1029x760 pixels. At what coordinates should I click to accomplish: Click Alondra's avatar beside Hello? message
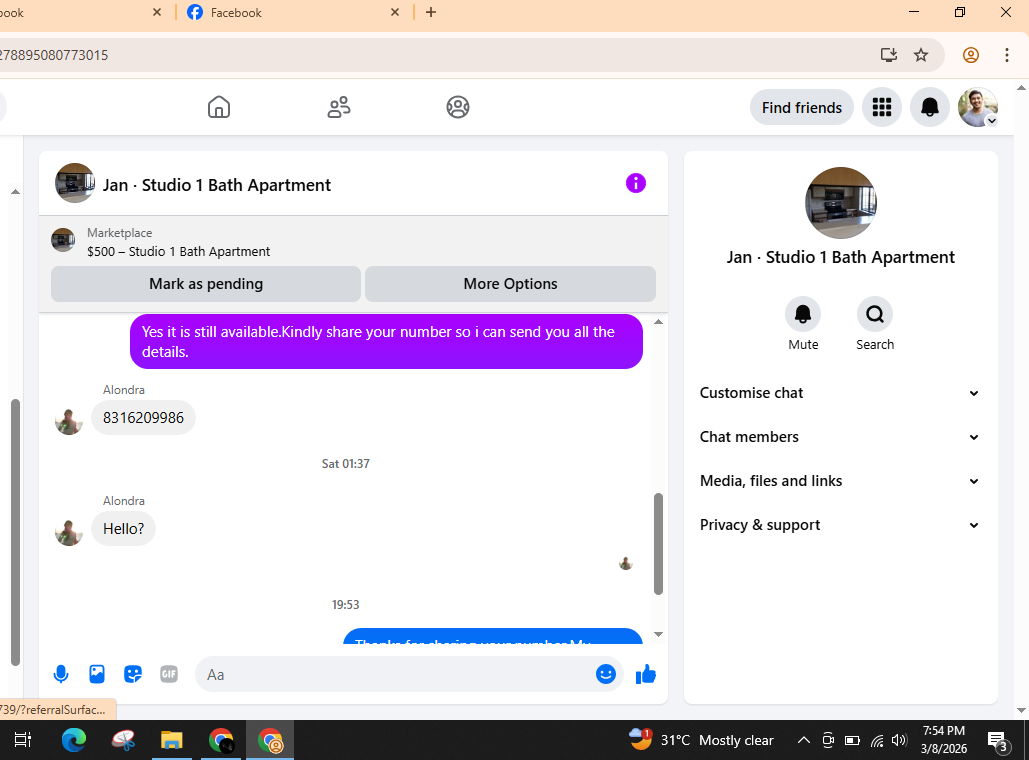[x=69, y=532]
